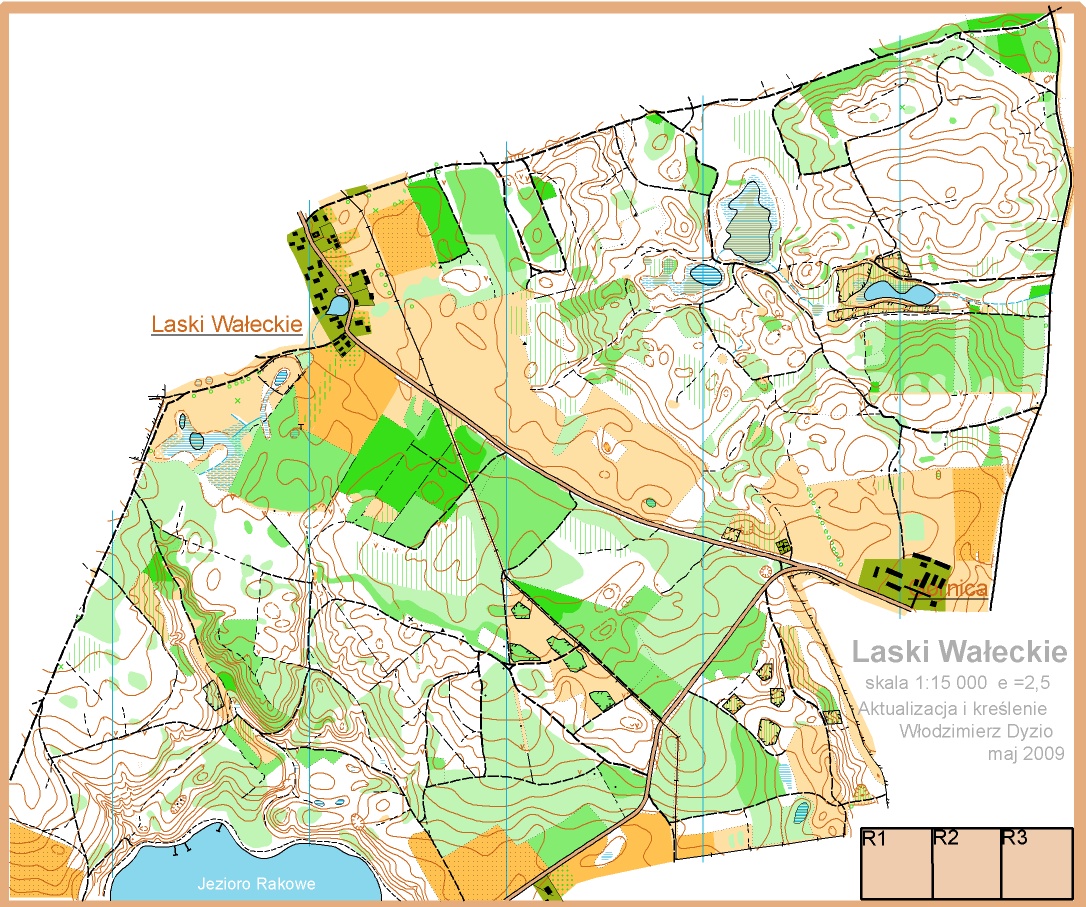Click the elongated blue lake in the eastern yellow clearing

[897, 292]
